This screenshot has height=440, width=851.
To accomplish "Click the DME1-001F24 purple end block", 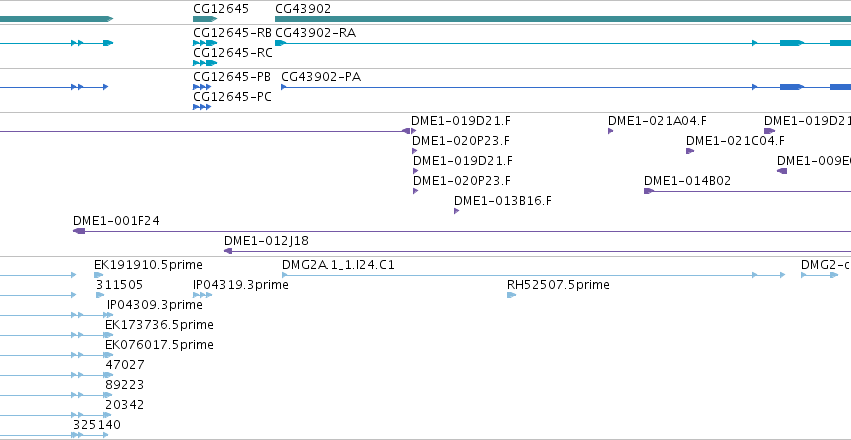I will (x=79, y=231).
